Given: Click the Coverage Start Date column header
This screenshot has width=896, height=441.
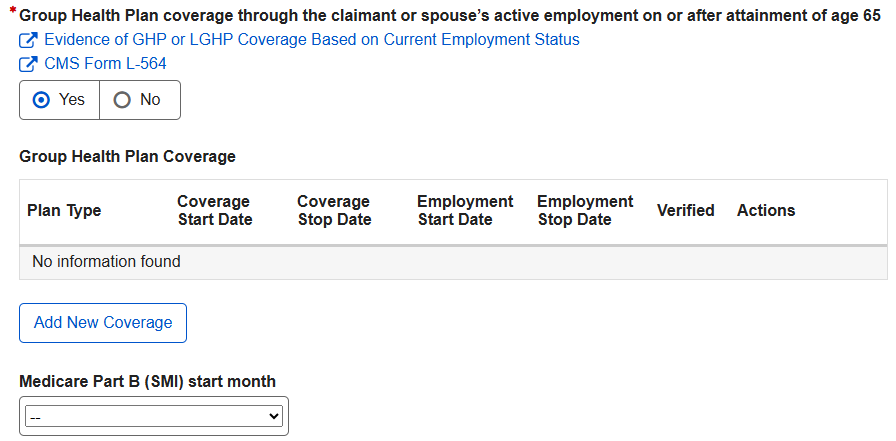Looking at the screenshot, I should click(214, 211).
